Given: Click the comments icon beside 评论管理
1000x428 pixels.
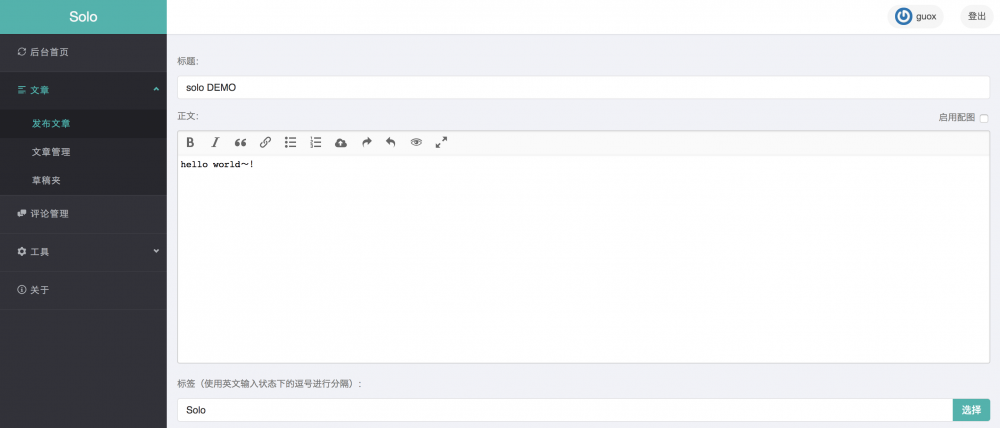Looking at the screenshot, I should pyautogui.click(x=22, y=214).
